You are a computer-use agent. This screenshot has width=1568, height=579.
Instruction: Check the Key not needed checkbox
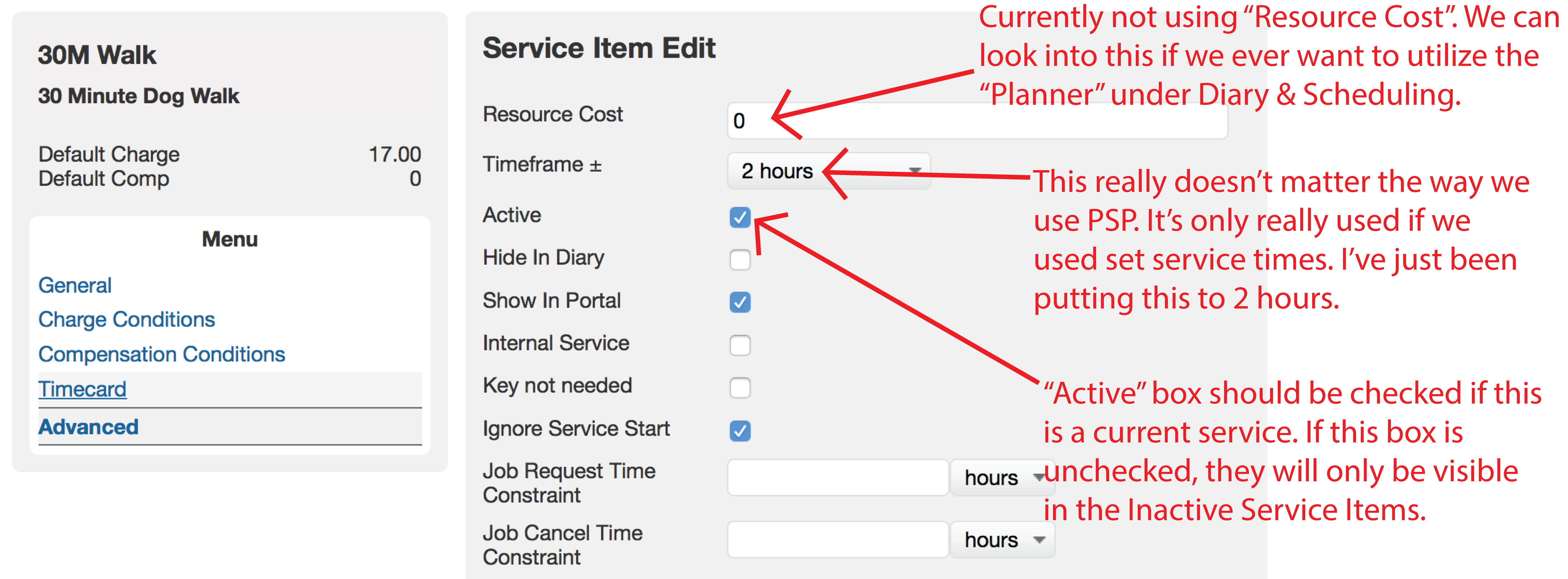[x=740, y=387]
